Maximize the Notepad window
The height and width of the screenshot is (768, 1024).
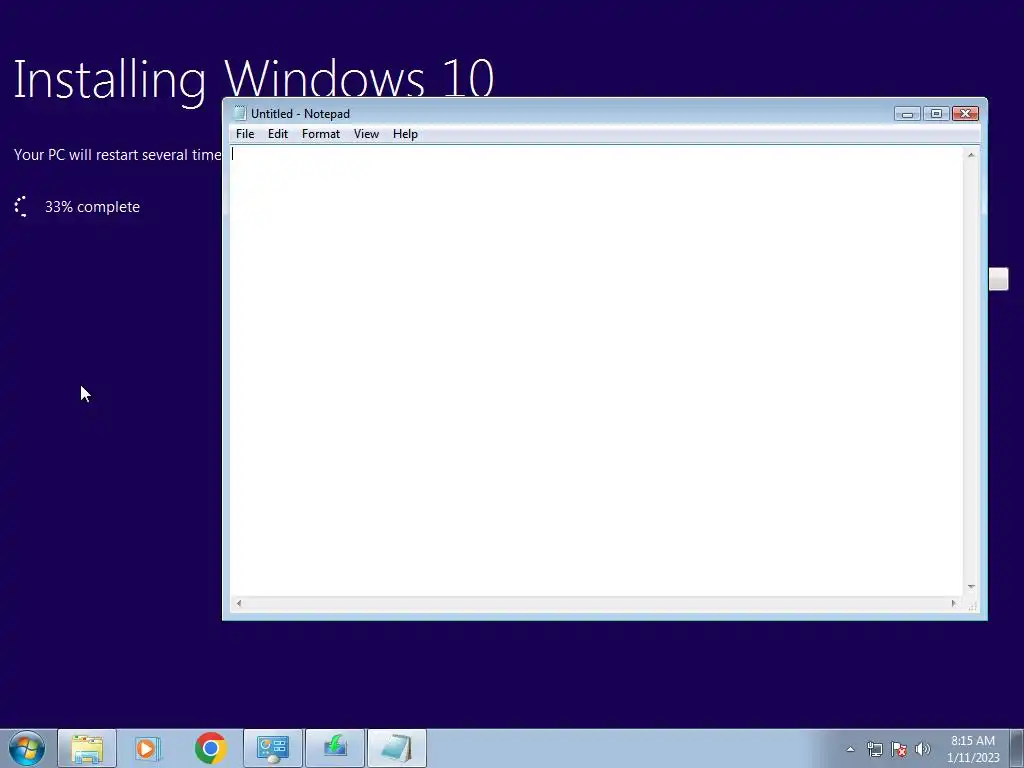pos(936,114)
